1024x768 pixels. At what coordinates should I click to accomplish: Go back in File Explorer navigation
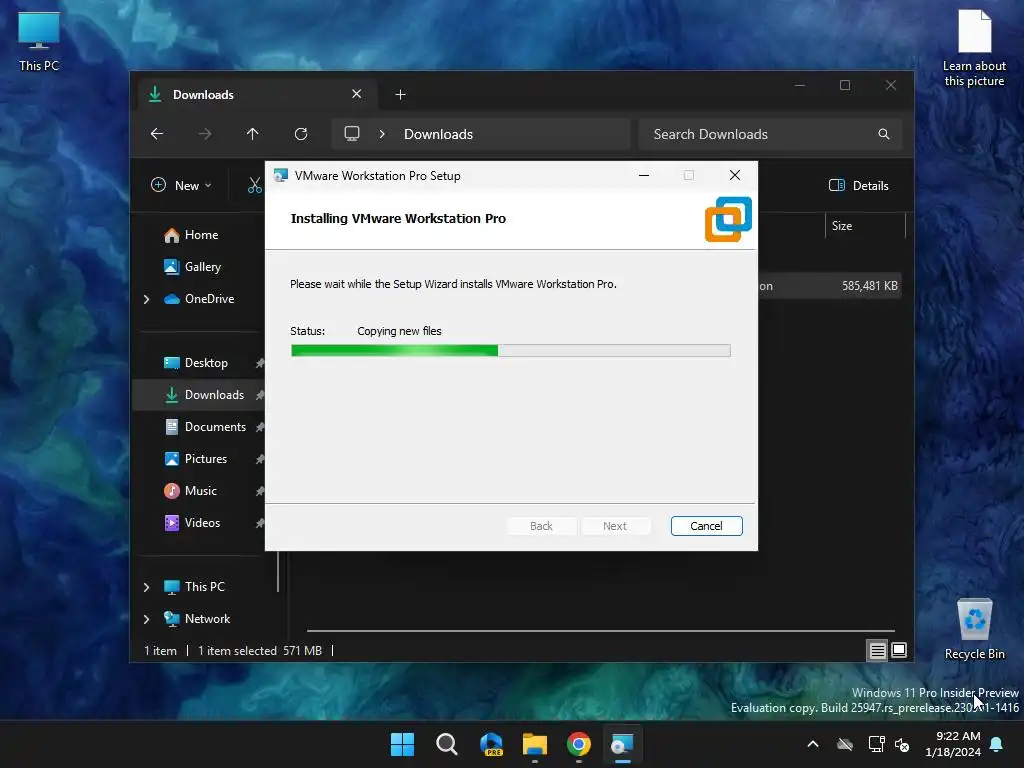click(x=157, y=134)
